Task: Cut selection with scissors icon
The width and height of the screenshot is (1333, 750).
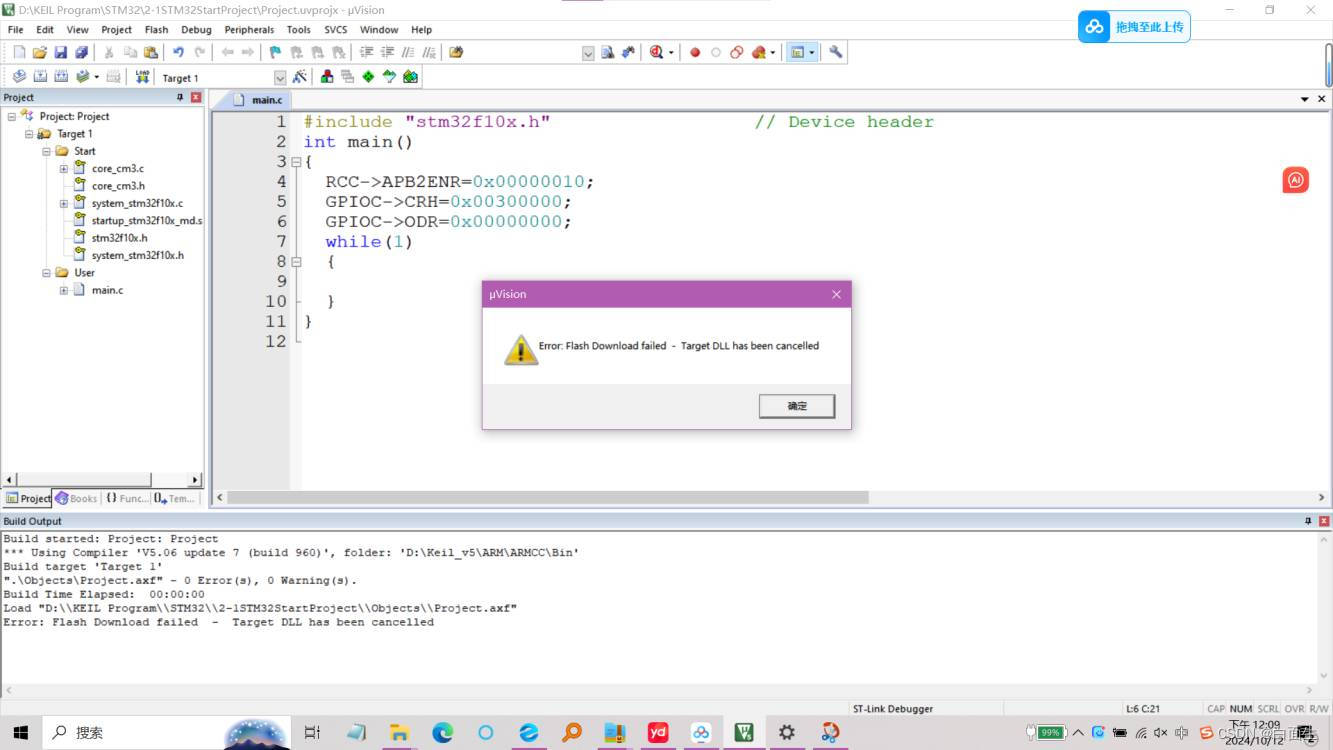Action: click(x=109, y=52)
